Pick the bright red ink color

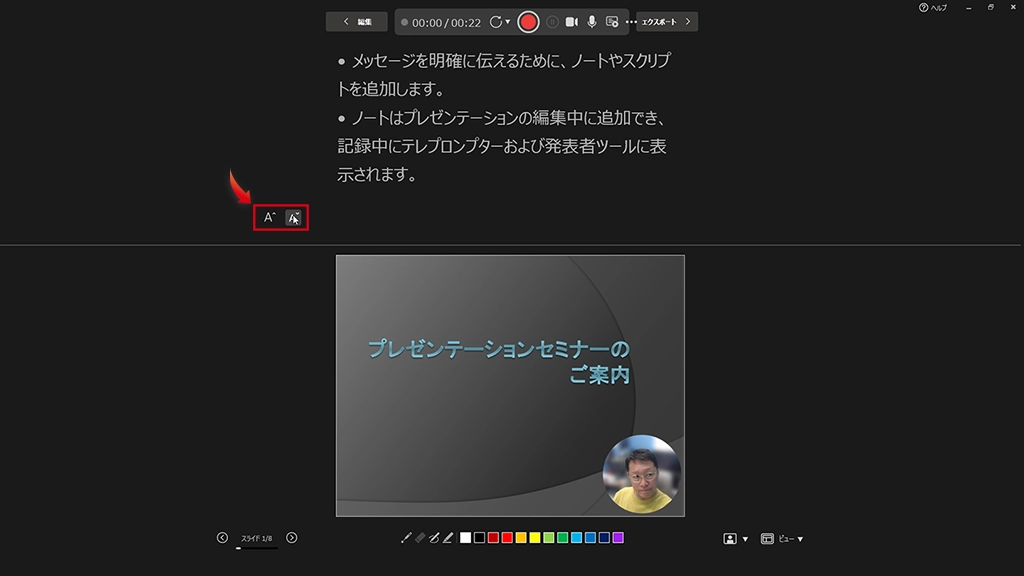[507, 537]
